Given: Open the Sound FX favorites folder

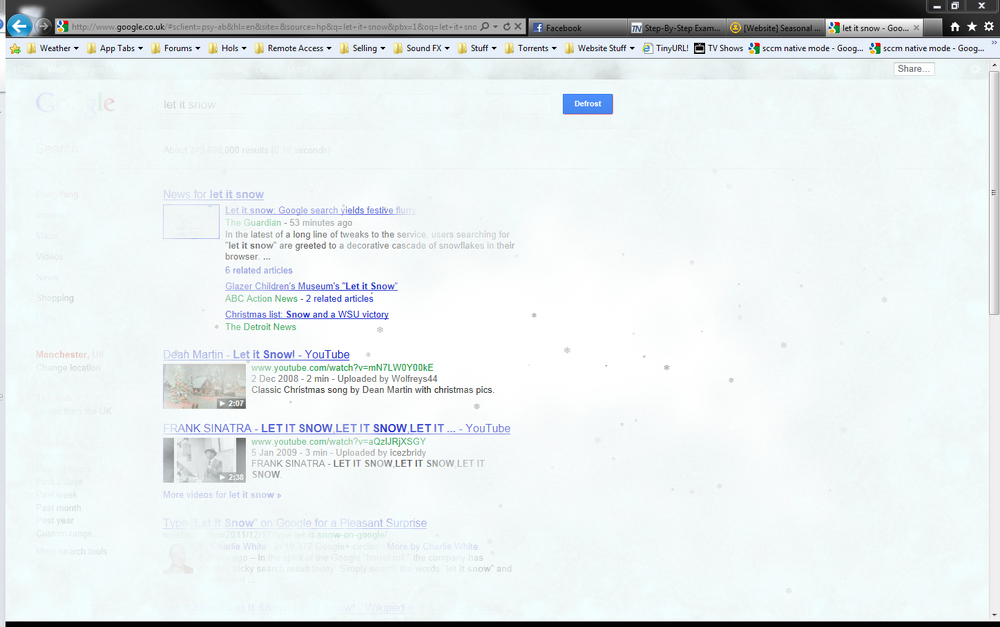Looking at the screenshot, I should point(422,48).
